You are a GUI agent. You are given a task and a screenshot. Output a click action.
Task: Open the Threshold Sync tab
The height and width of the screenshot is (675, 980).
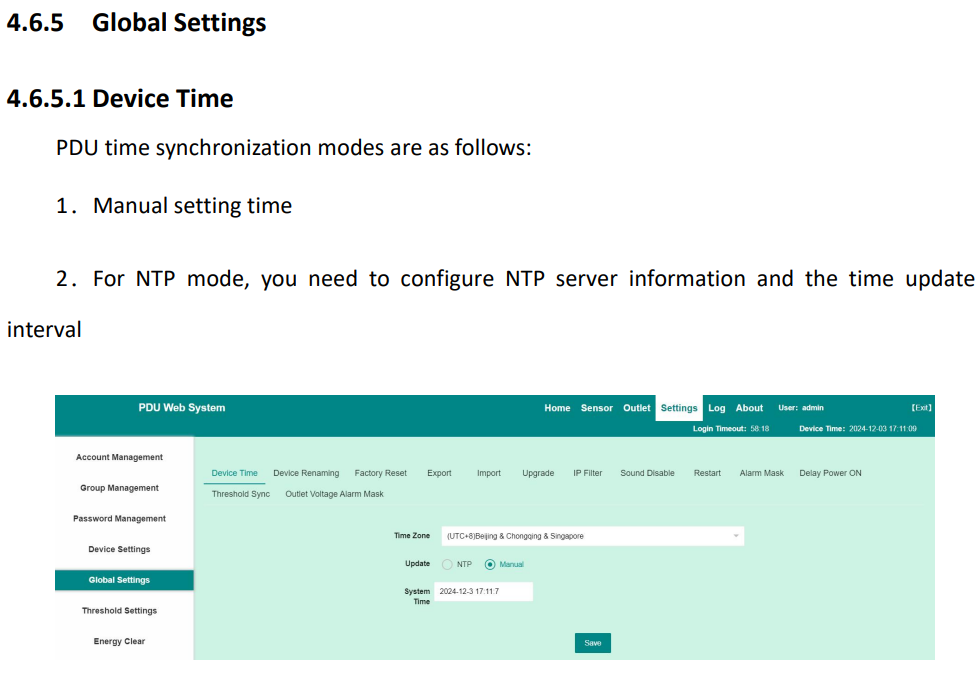pos(241,494)
